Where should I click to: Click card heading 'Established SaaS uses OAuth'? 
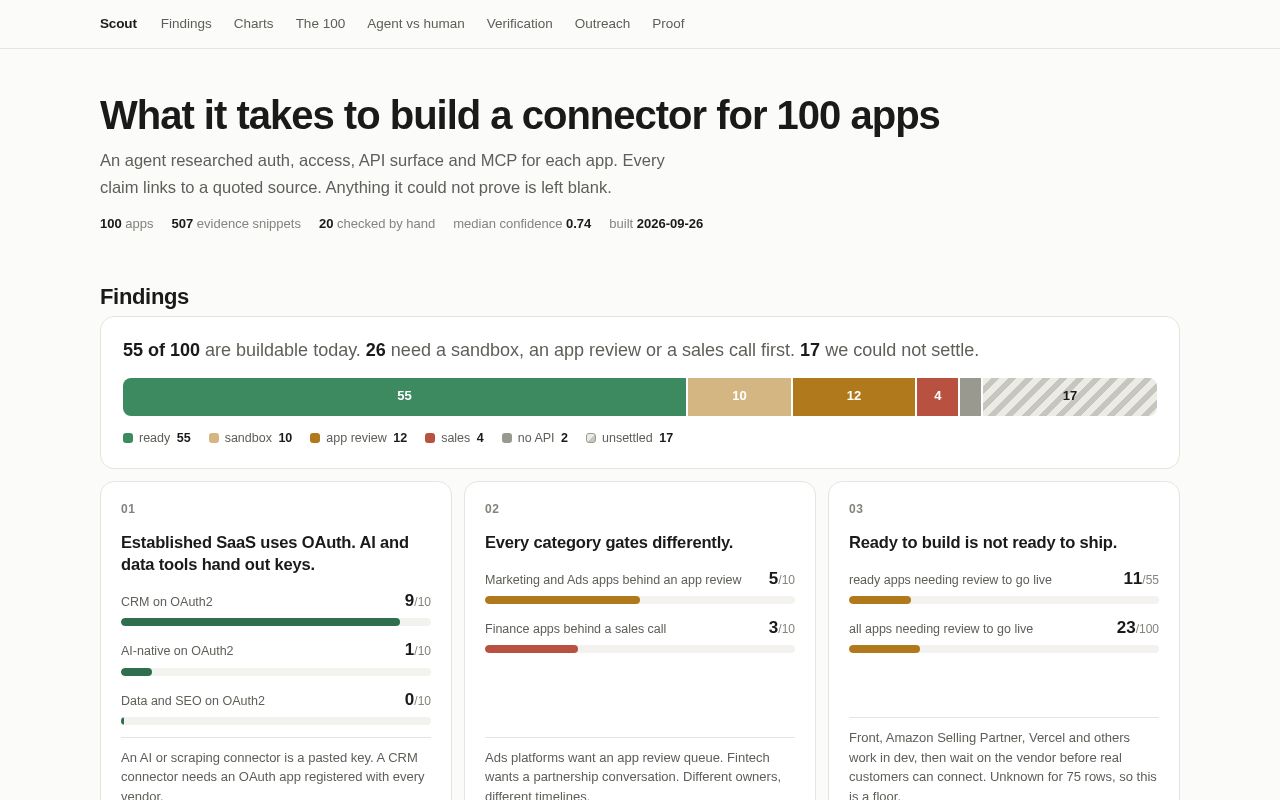click(x=265, y=553)
